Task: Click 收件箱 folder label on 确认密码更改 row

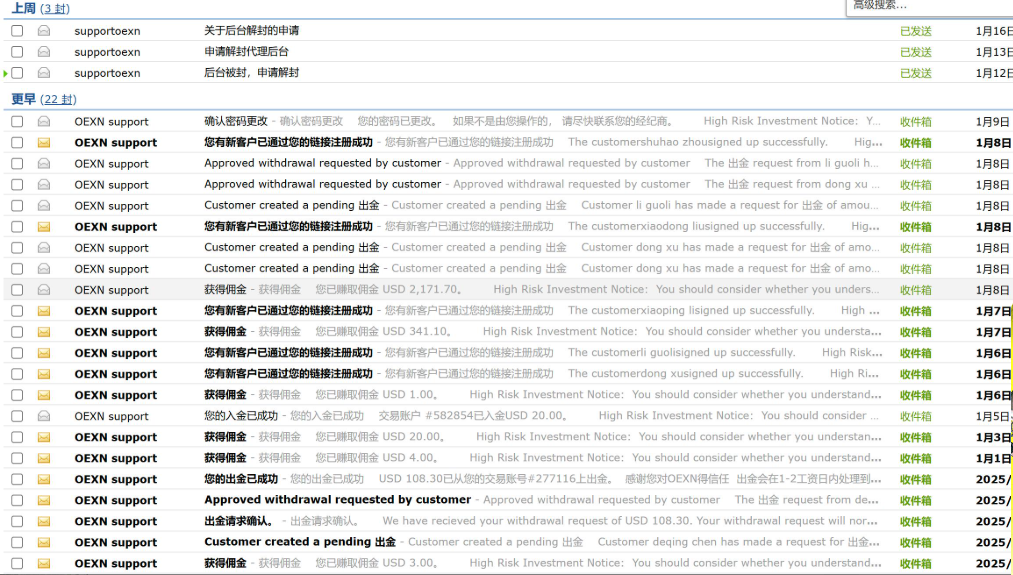Action: 915,122
